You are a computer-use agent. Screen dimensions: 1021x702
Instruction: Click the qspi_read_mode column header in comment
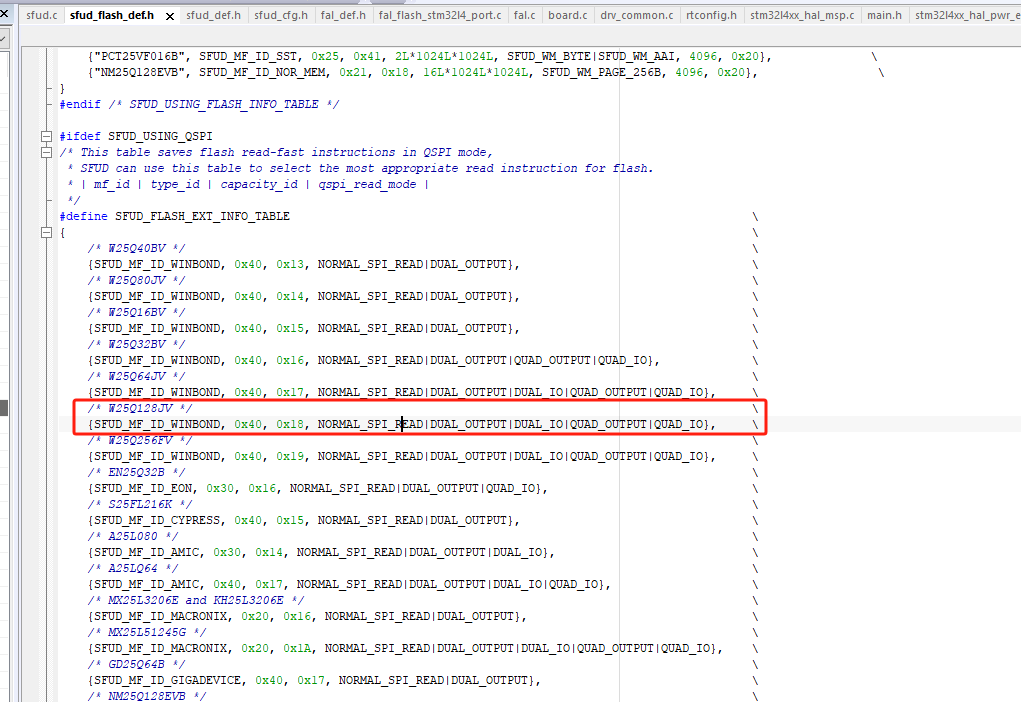pyautogui.click(x=367, y=184)
